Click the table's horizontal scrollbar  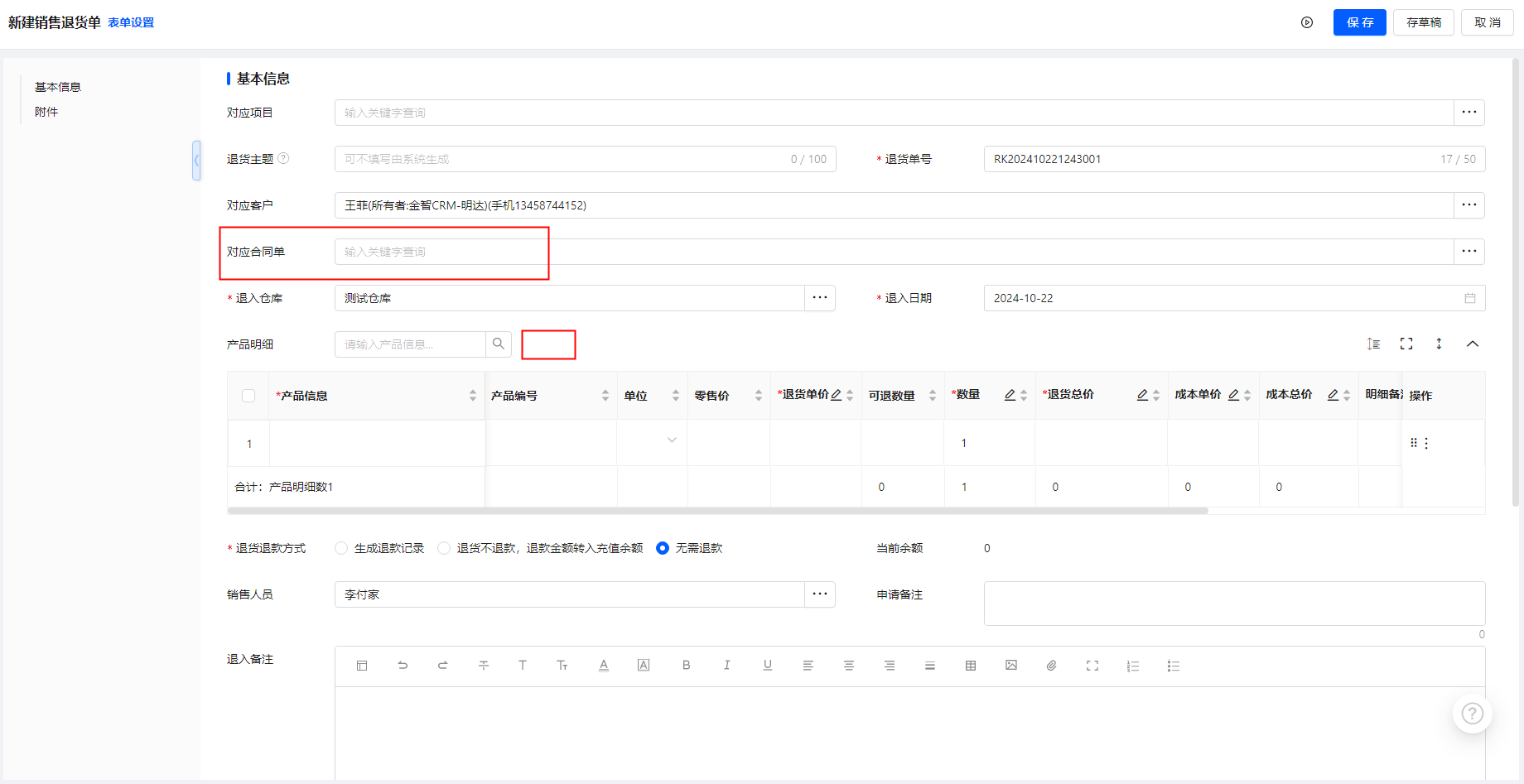pos(717,511)
